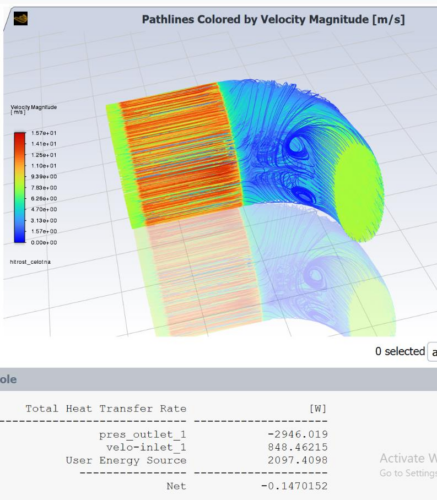Click the 'Pathlines Colored by Velocity Magnitude' title

pyautogui.click(x=273, y=19)
